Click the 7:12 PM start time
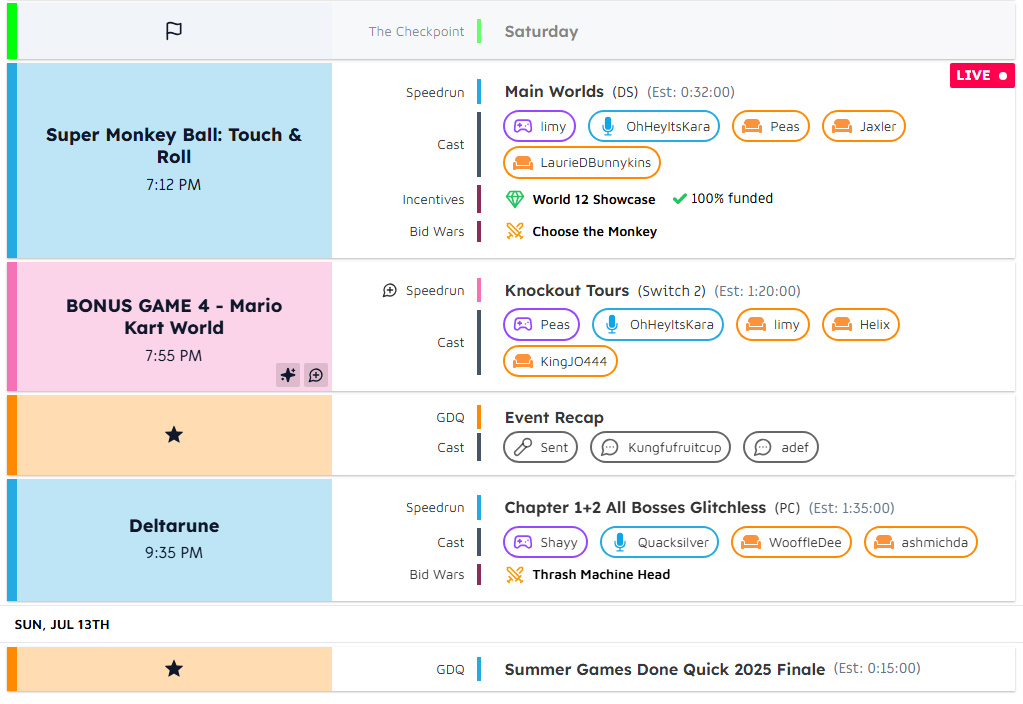1023x704 pixels. click(x=174, y=185)
